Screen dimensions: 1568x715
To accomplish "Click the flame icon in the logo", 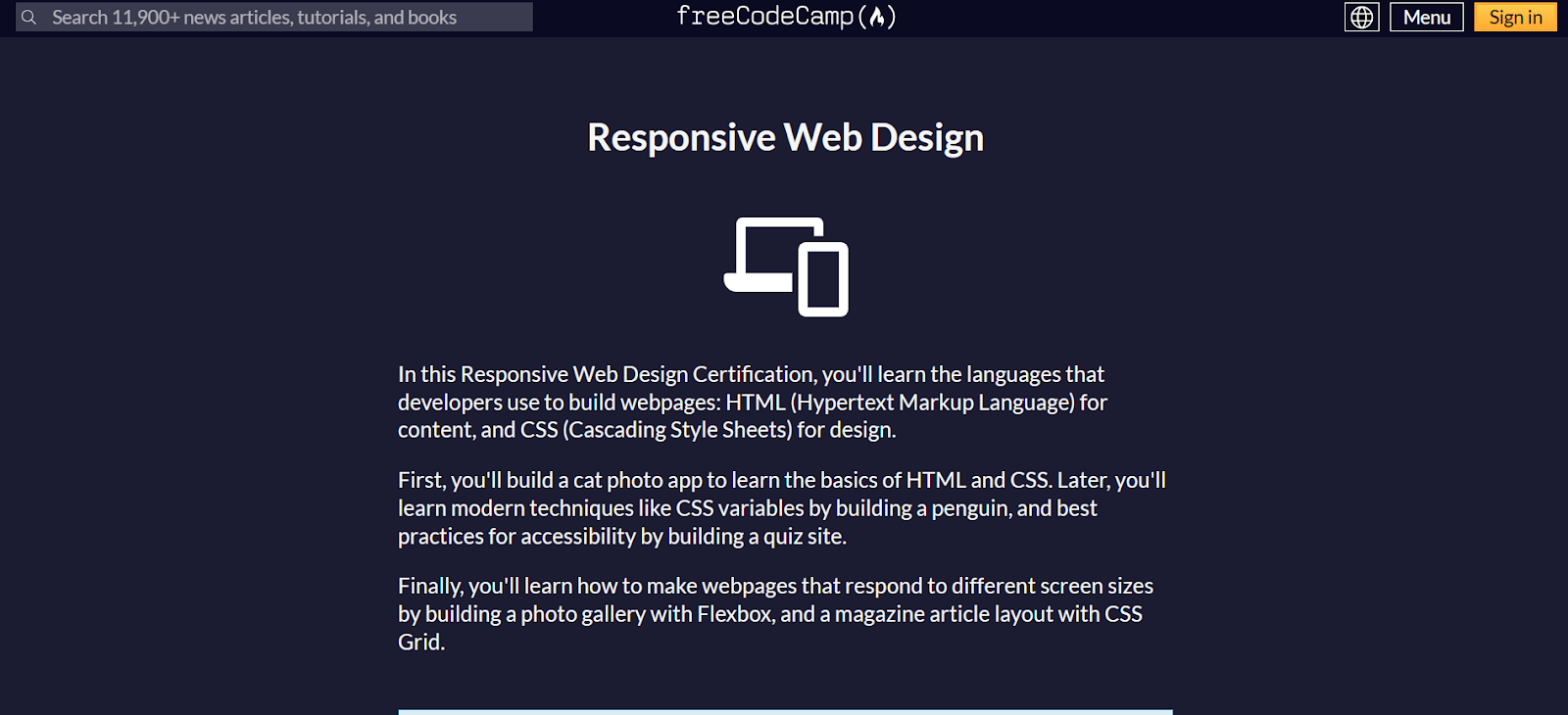I will point(877,17).
